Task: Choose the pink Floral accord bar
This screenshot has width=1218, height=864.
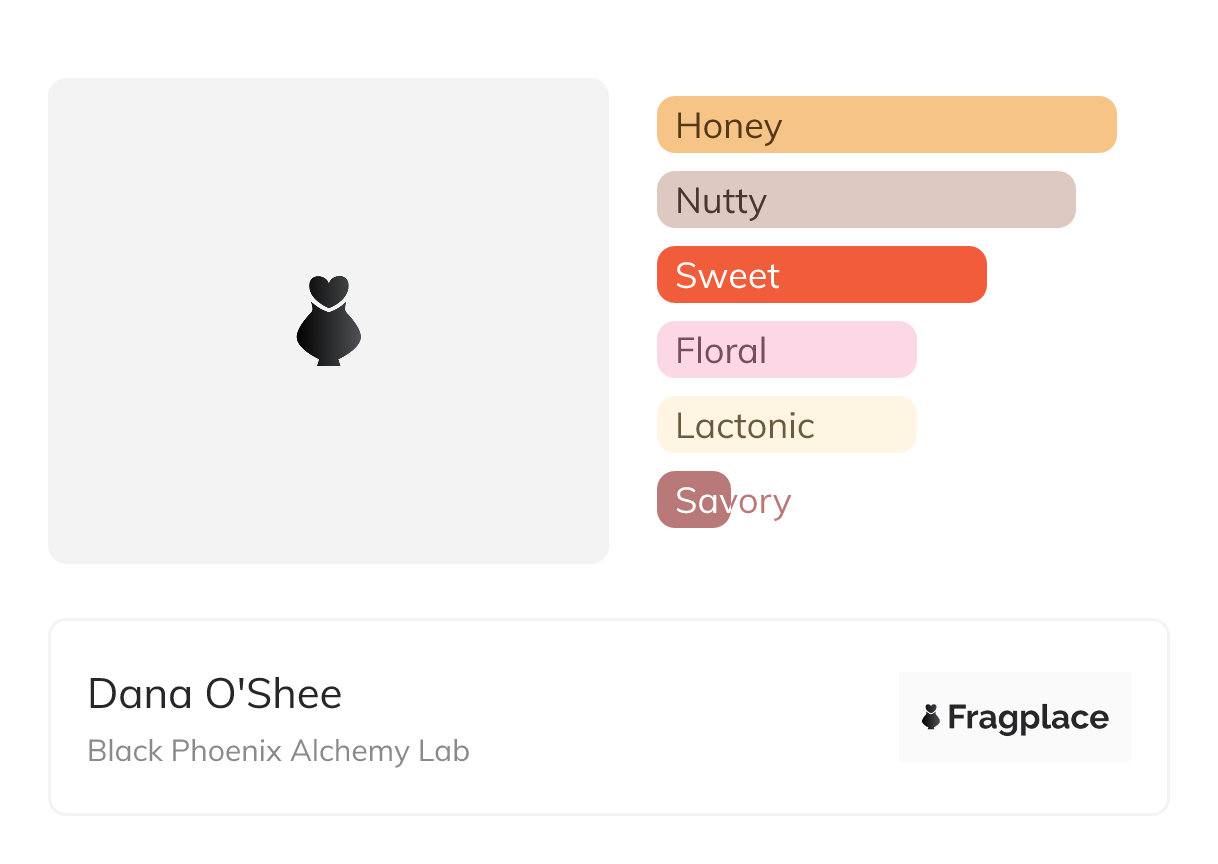Action: pyautogui.click(x=840, y=350)
